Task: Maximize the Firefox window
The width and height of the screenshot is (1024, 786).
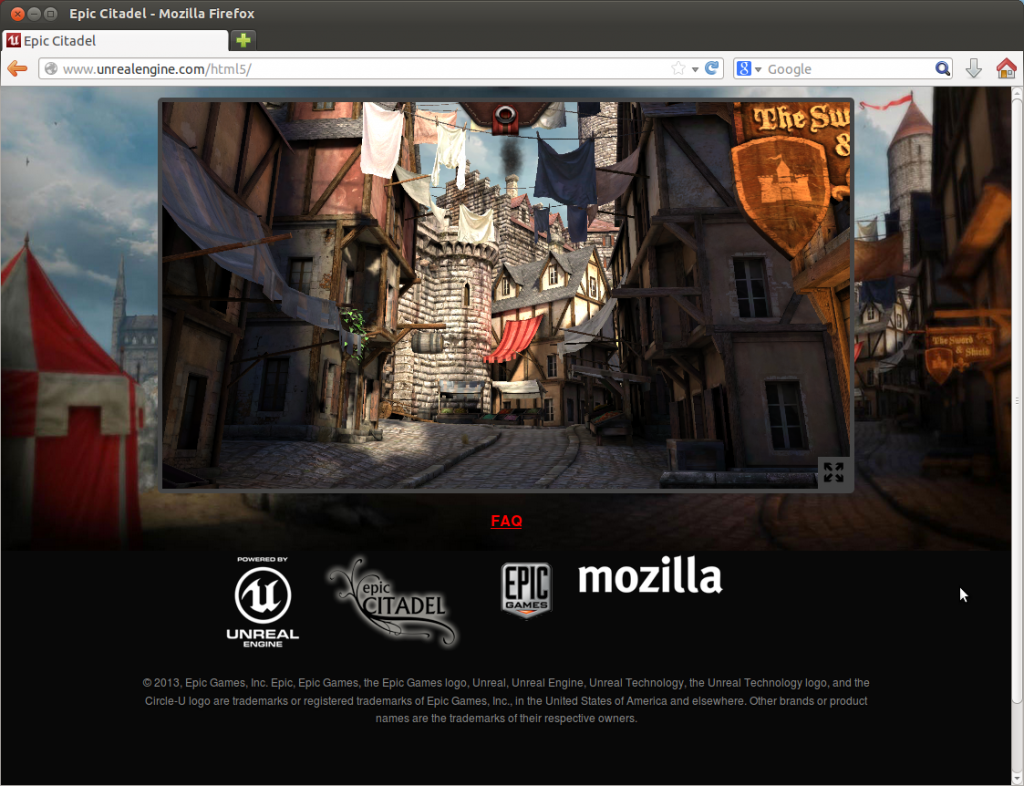Action: click(x=50, y=14)
